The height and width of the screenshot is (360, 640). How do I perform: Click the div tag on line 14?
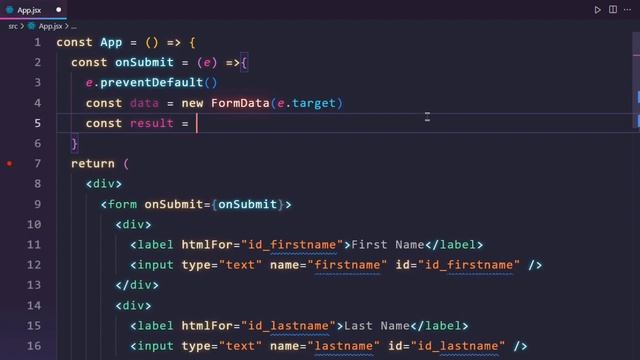133,305
